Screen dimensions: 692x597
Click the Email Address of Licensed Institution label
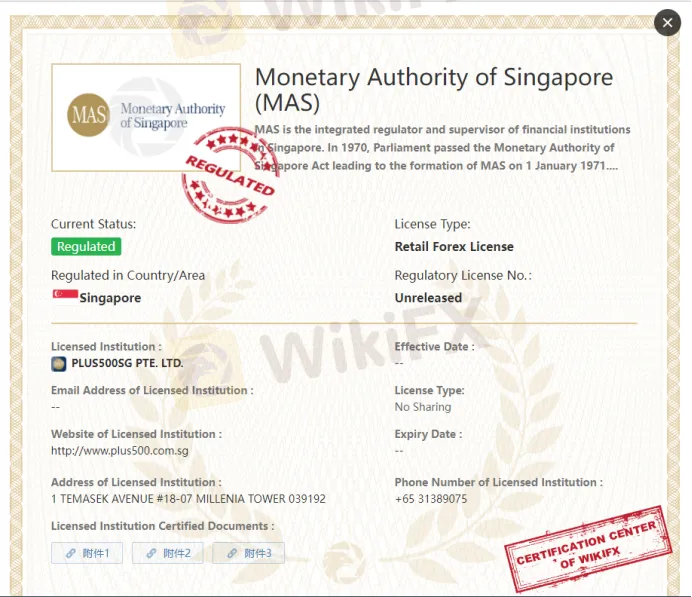152,390
